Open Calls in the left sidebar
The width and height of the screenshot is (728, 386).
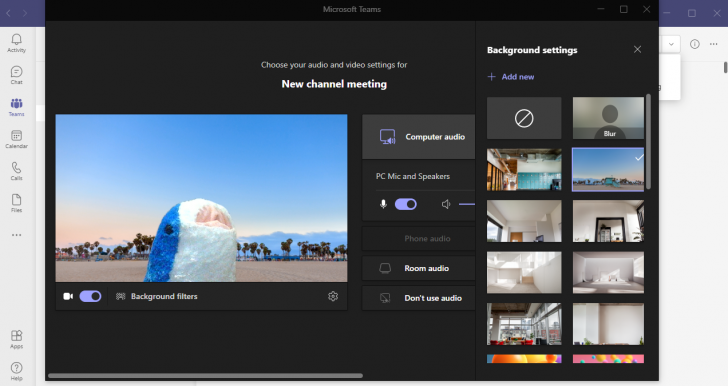tap(16, 171)
